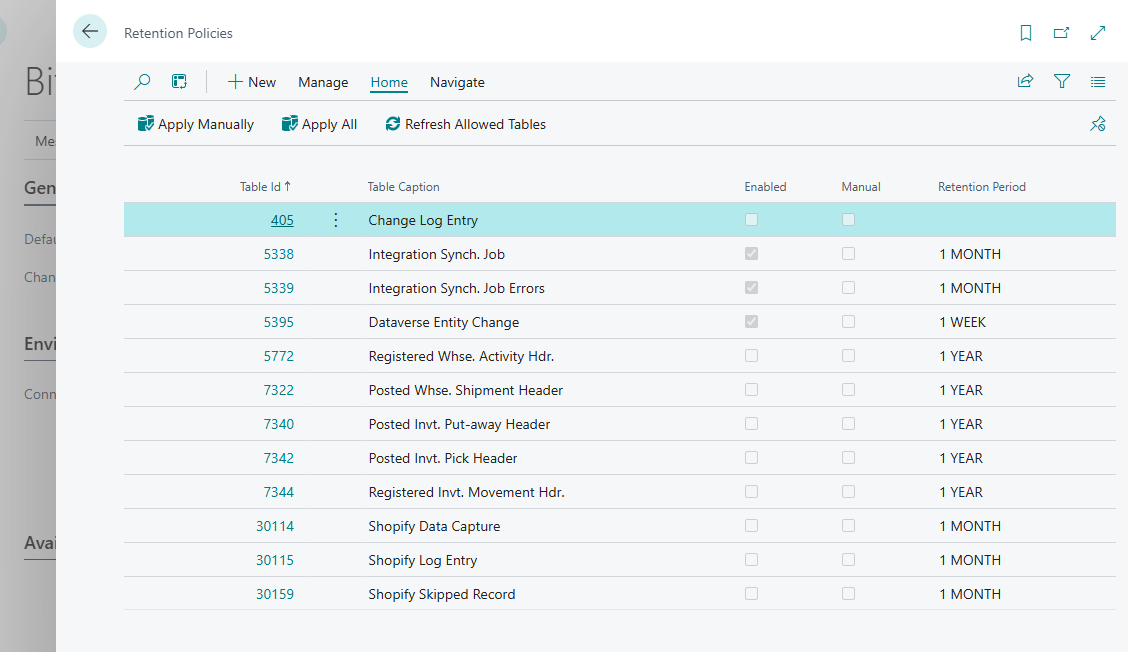Image resolution: width=1128 pixels, height=652 pixels.
Task: Sort by Table Id column header
Action: click(265, 186)
